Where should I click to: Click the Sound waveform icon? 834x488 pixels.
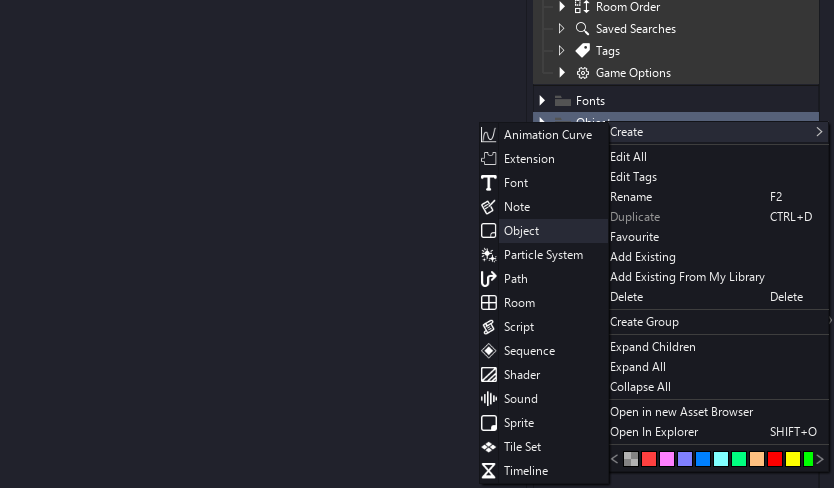(x=488, y=399)
